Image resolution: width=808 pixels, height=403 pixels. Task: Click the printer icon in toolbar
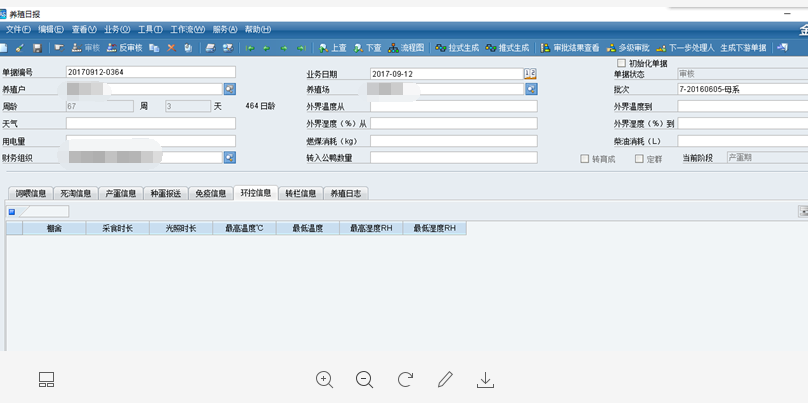210,48
